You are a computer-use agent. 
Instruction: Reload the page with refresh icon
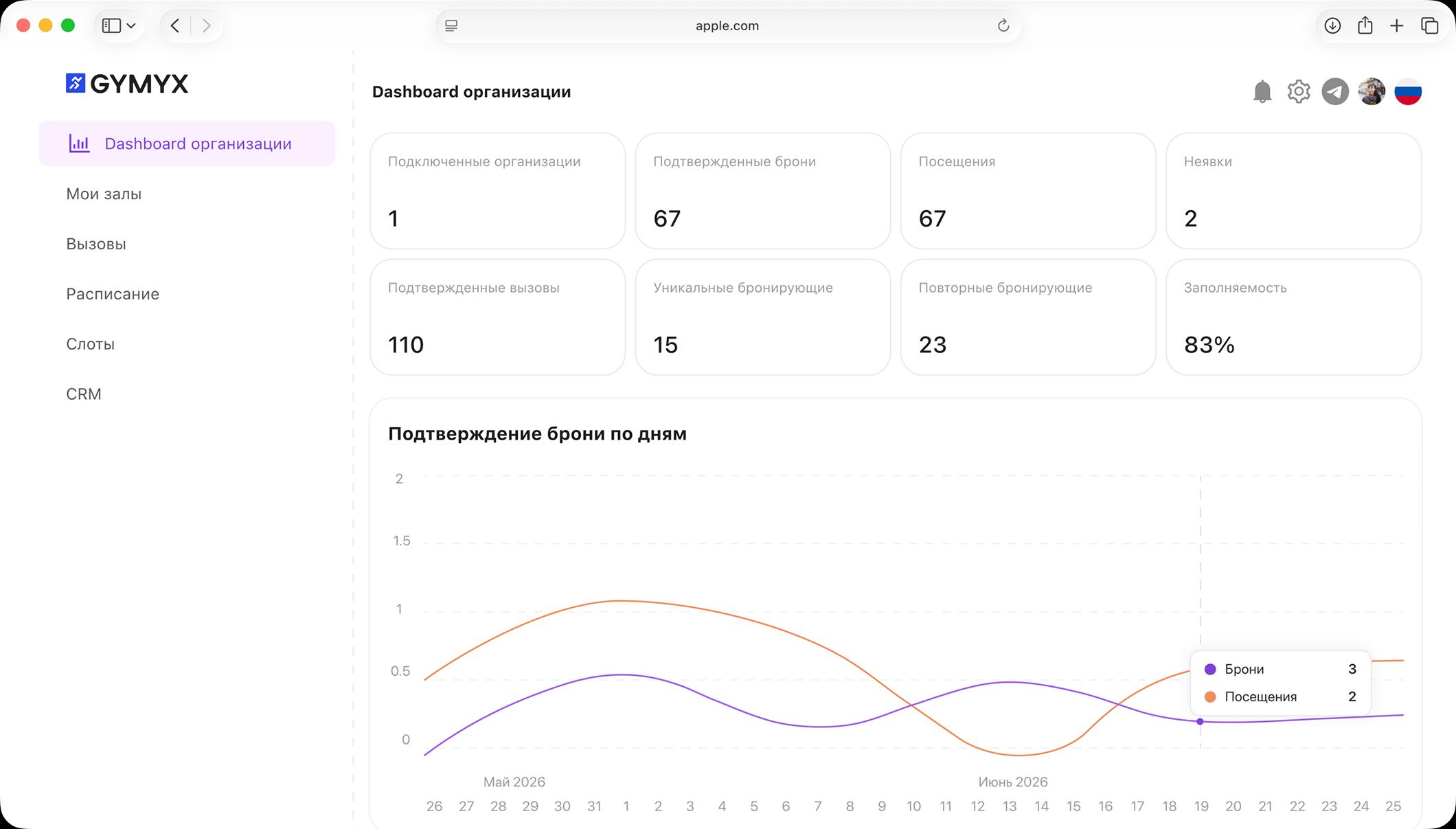[1003, 25]
